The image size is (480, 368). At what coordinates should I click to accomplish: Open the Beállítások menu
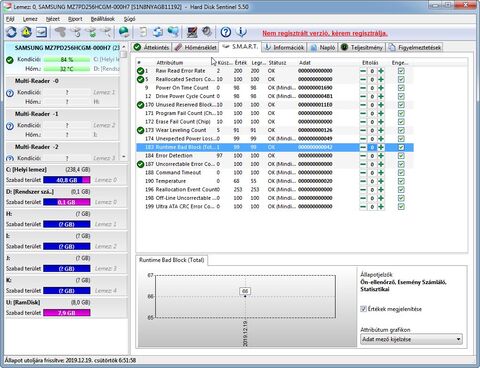(x=103, y=19)
